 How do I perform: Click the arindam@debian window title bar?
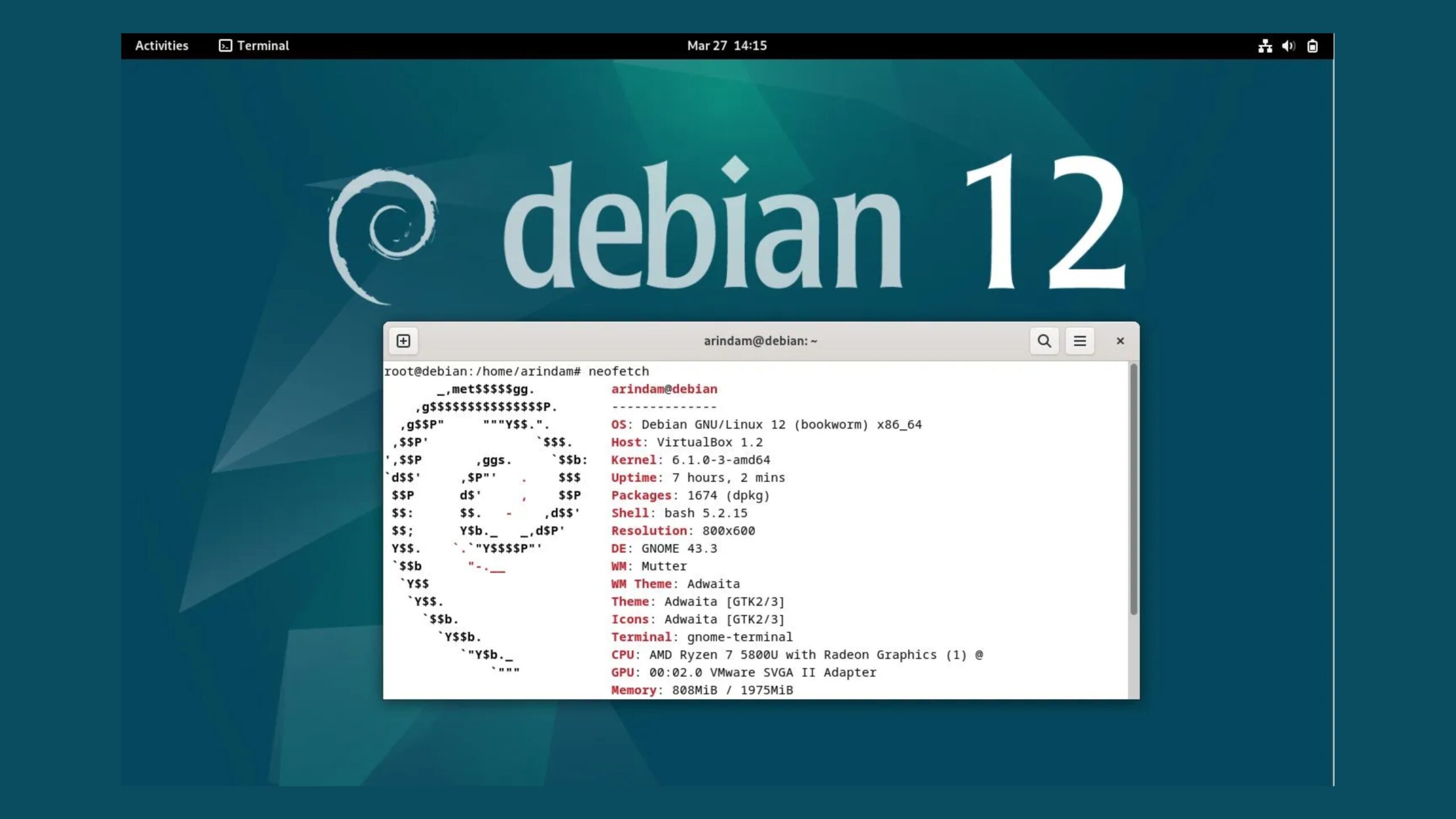[760, 341]
